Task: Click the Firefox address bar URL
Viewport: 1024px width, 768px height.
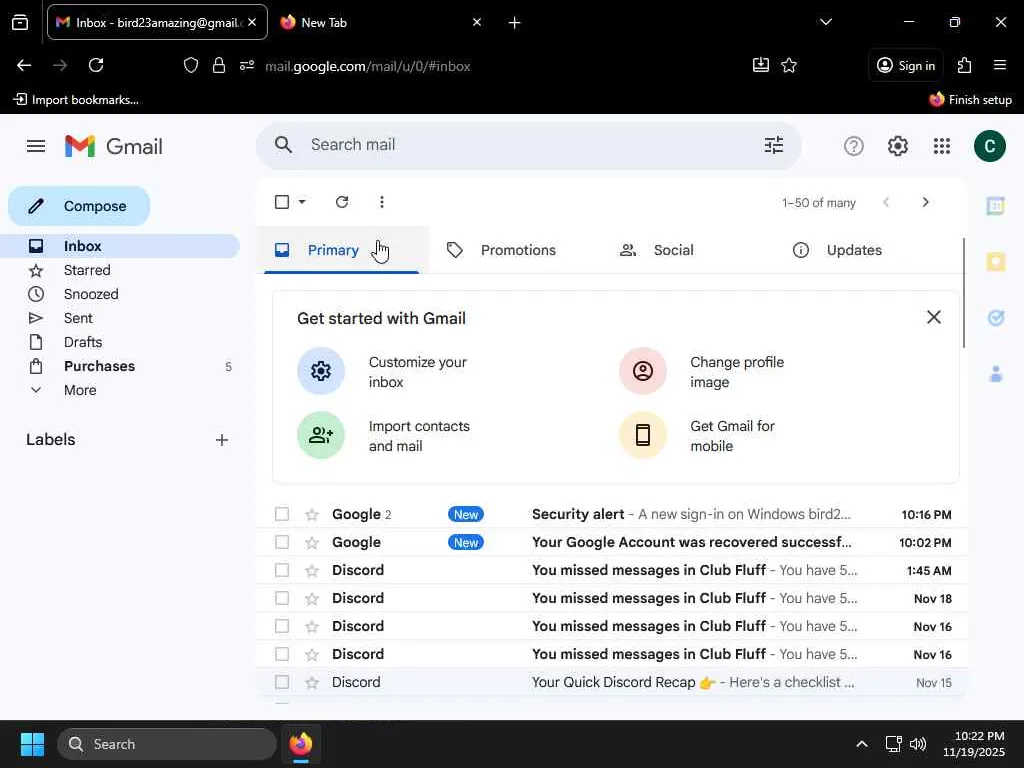Action: (x=368, y=66)
